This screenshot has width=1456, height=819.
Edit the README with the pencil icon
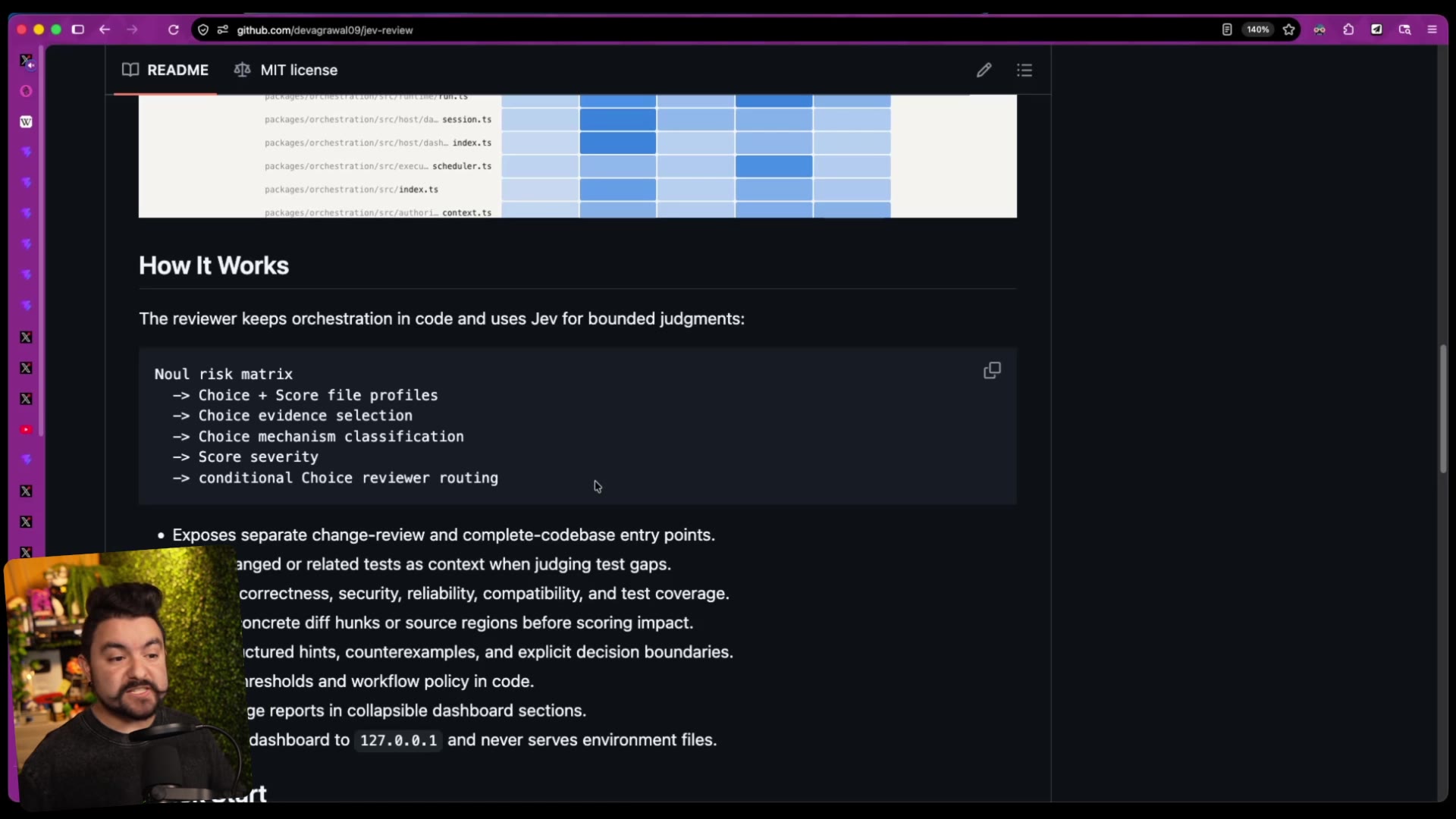(984, 70)
